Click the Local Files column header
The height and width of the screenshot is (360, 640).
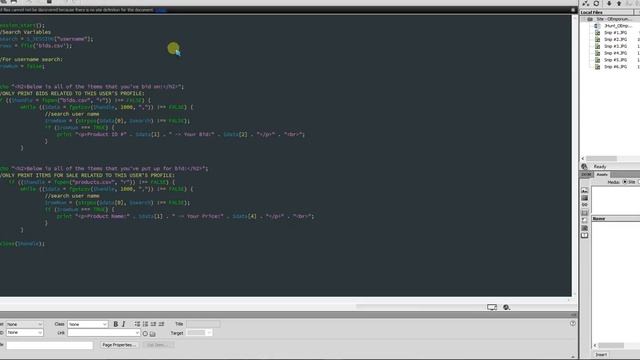click(607, 13)
